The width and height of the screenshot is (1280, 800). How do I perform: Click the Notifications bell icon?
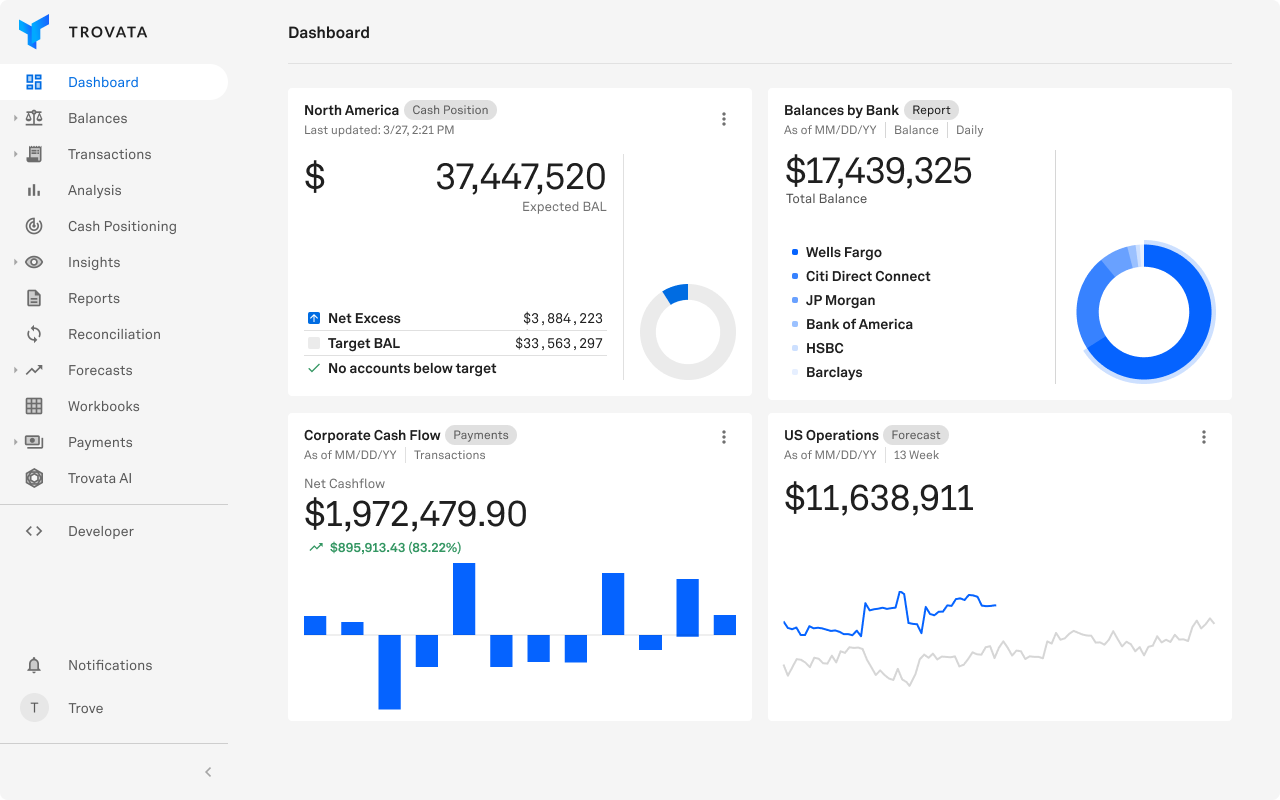[x=34, y=665]
